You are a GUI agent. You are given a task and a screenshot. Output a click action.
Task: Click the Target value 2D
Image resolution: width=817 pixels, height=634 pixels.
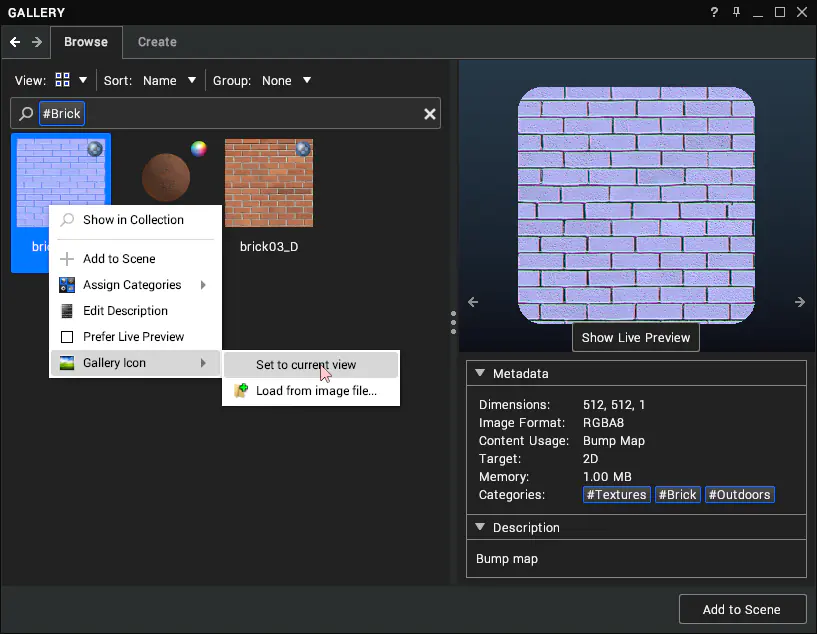point(590,458)
